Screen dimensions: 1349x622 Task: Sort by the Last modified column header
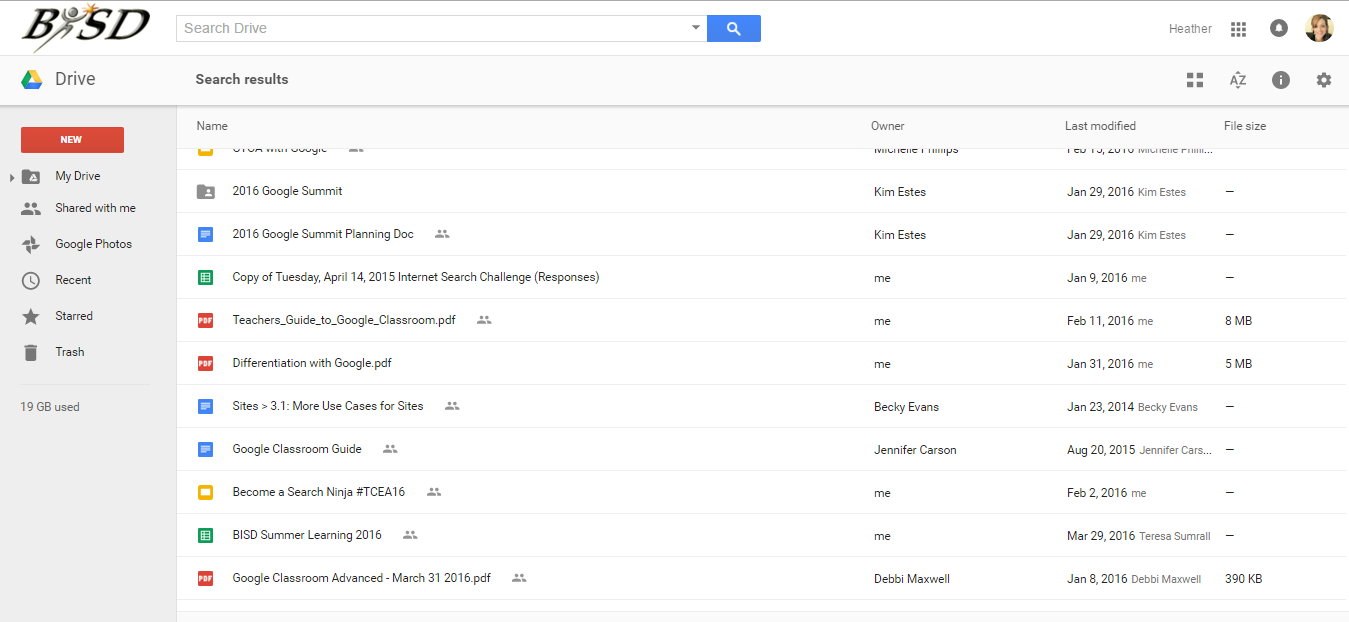tap(1100, 126)
